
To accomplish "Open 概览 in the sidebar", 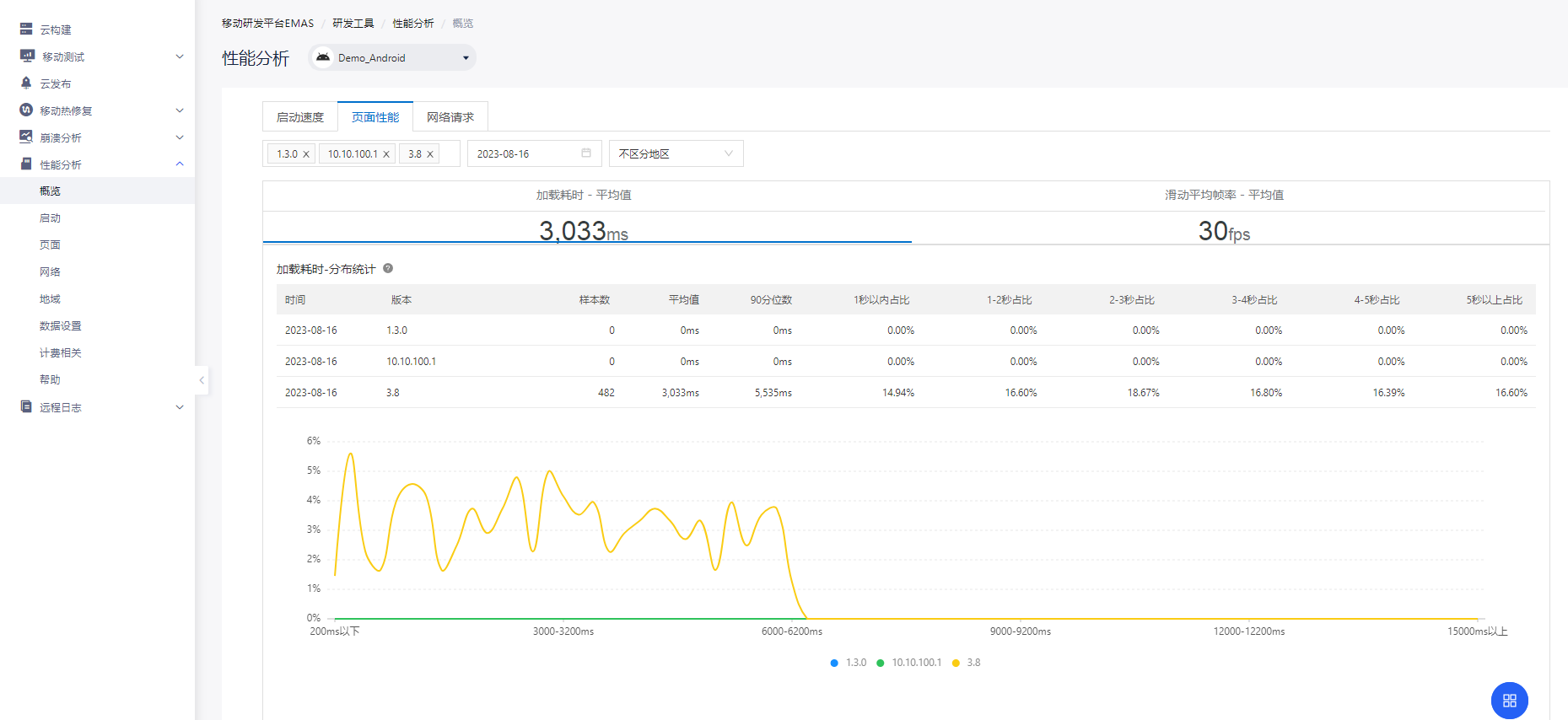I will point(50,191).
